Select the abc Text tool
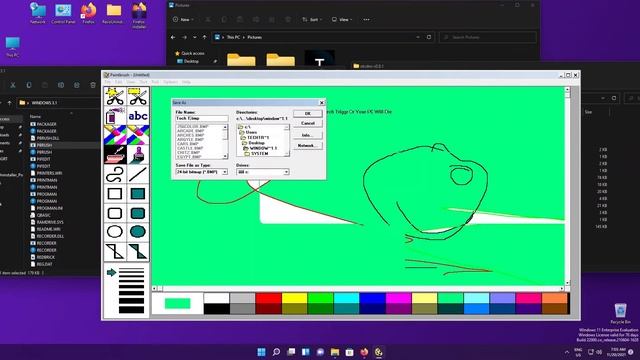The image size is (640, 360). (x=138, y=116)
